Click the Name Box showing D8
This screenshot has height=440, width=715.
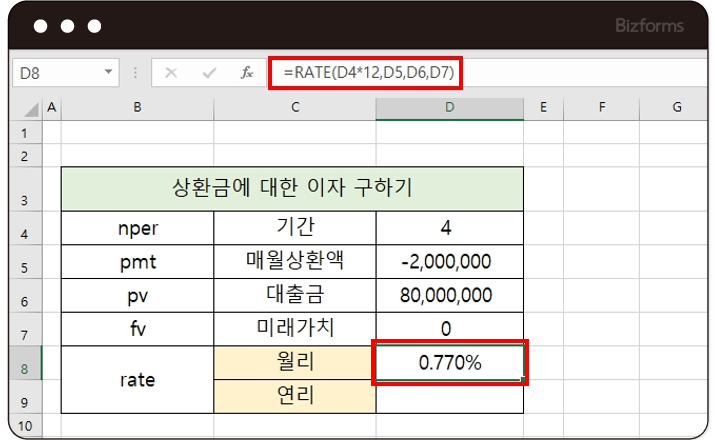tap(55, 73)
